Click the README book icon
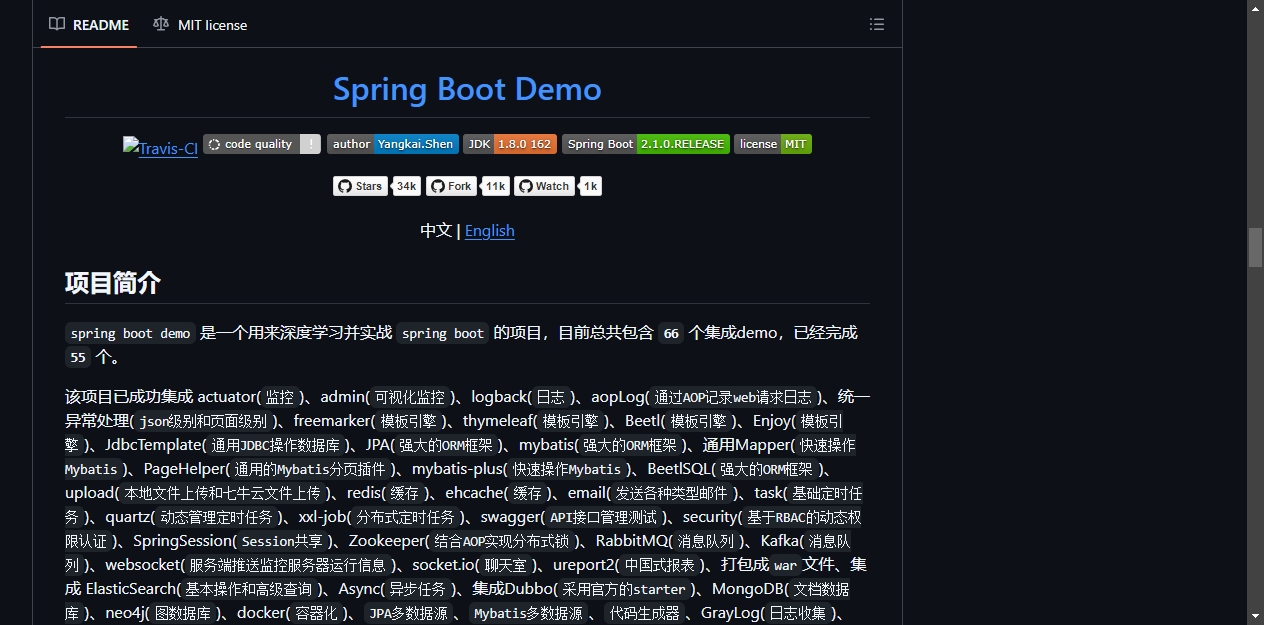Image resolution: width=1264 pixels, height=625 pixels. click(x=57, y=24)
